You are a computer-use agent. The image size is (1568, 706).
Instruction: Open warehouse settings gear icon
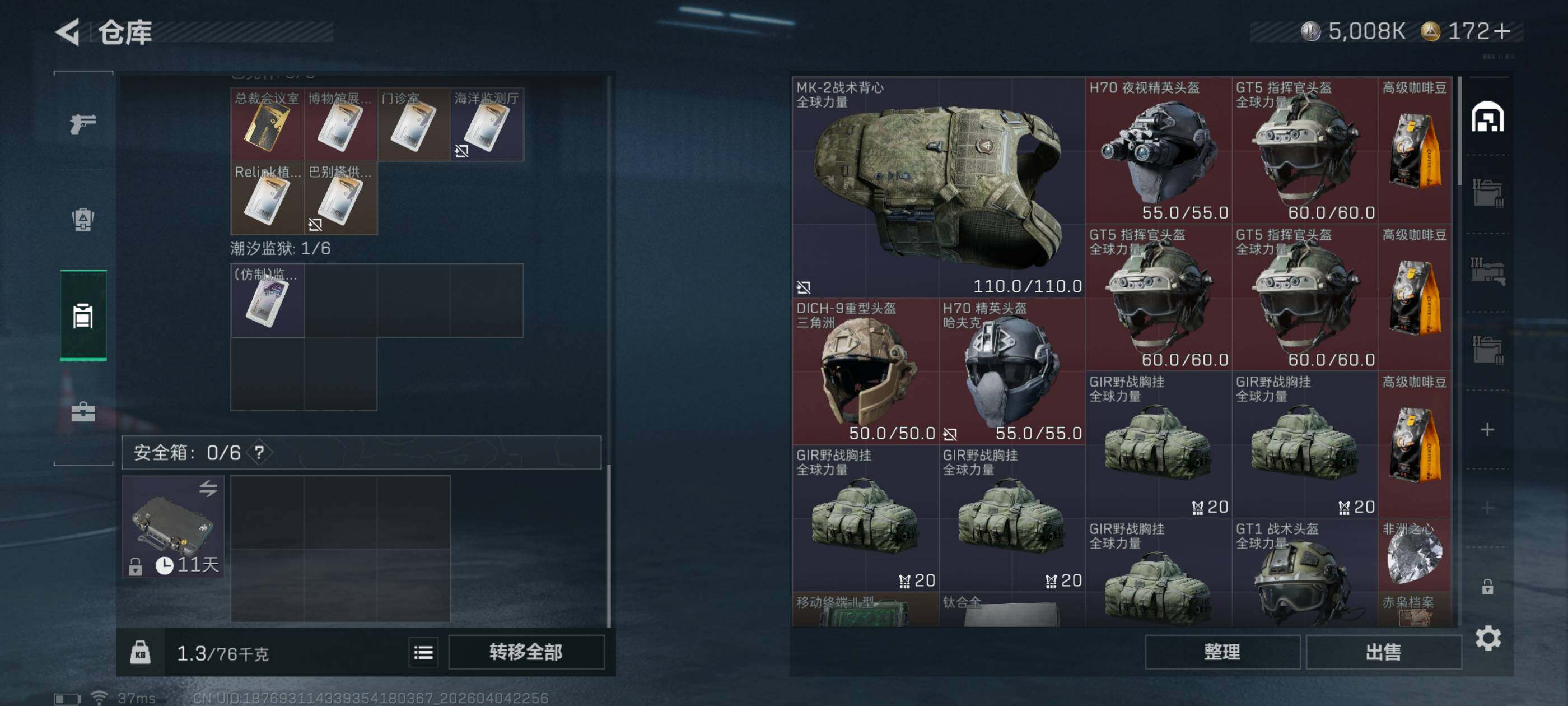coord(1488,638)
